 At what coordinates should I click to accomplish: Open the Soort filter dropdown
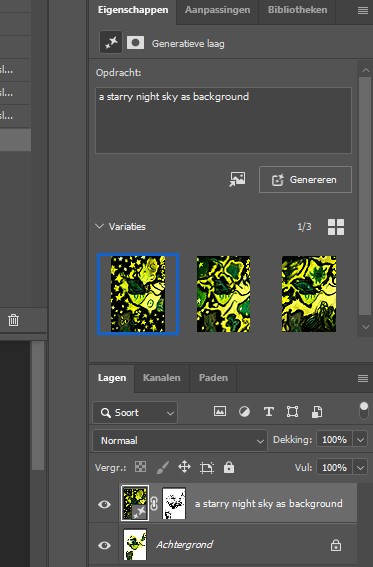click(x=135, y=412)
